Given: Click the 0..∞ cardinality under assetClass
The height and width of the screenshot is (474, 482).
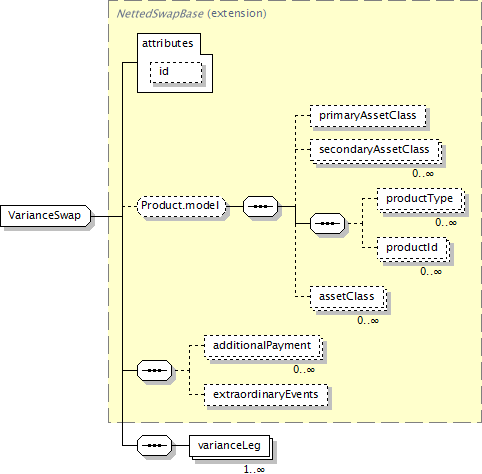Looking at the screenshot, I should coord(368,320).
